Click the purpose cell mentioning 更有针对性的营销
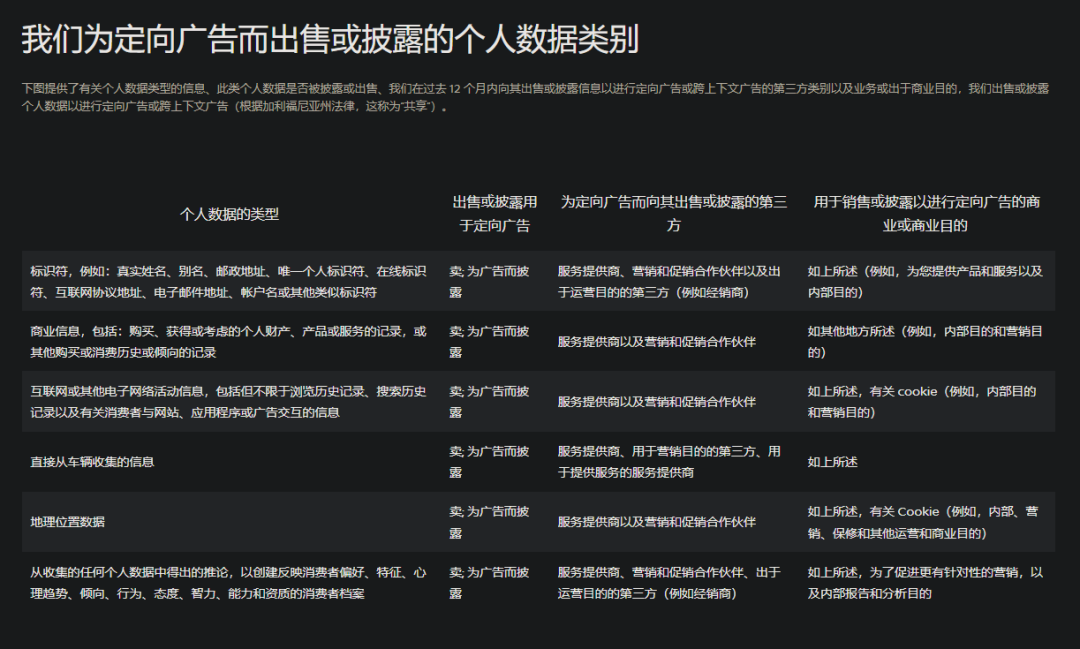Image resolution: width=1080 pixels, height=649 pixels. (925, 583)
